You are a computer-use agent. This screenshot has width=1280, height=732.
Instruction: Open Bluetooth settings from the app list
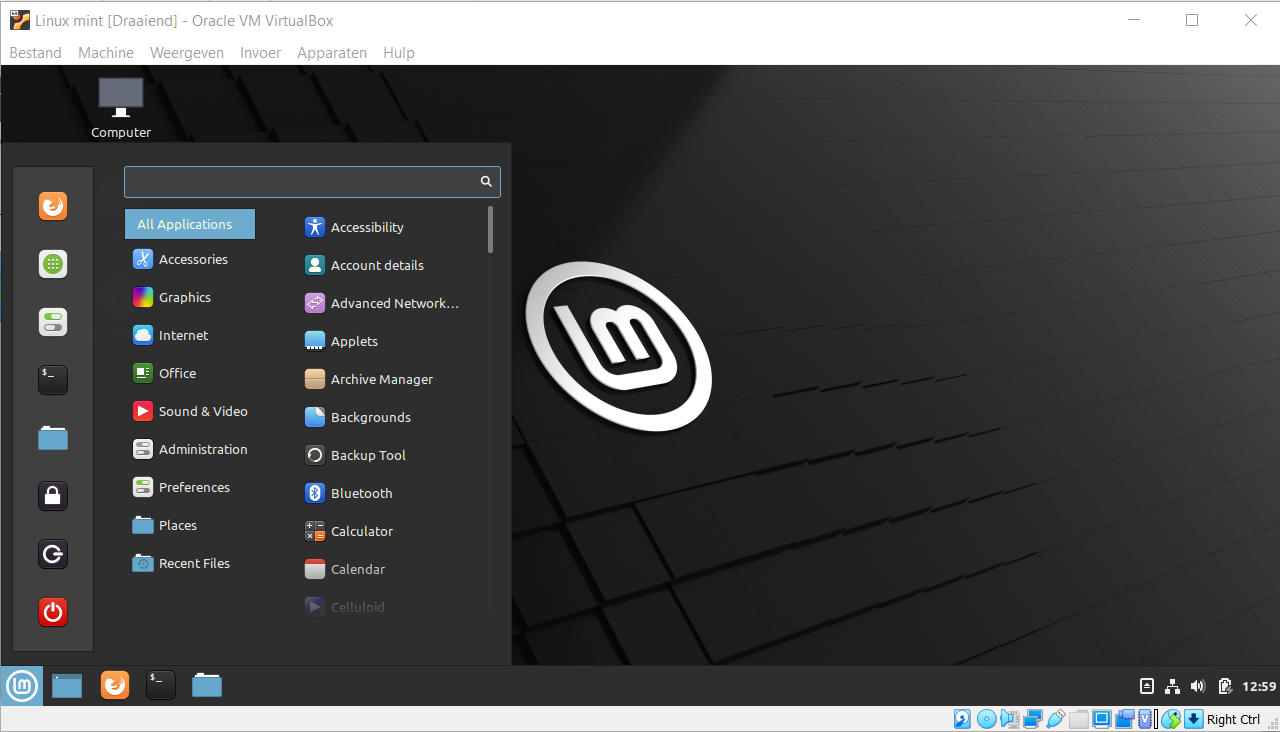coord(359,493)
